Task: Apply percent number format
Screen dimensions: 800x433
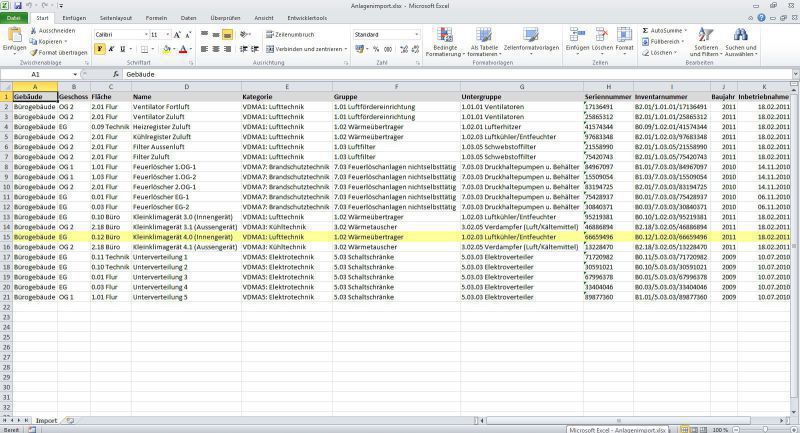Action: point(376,49)
